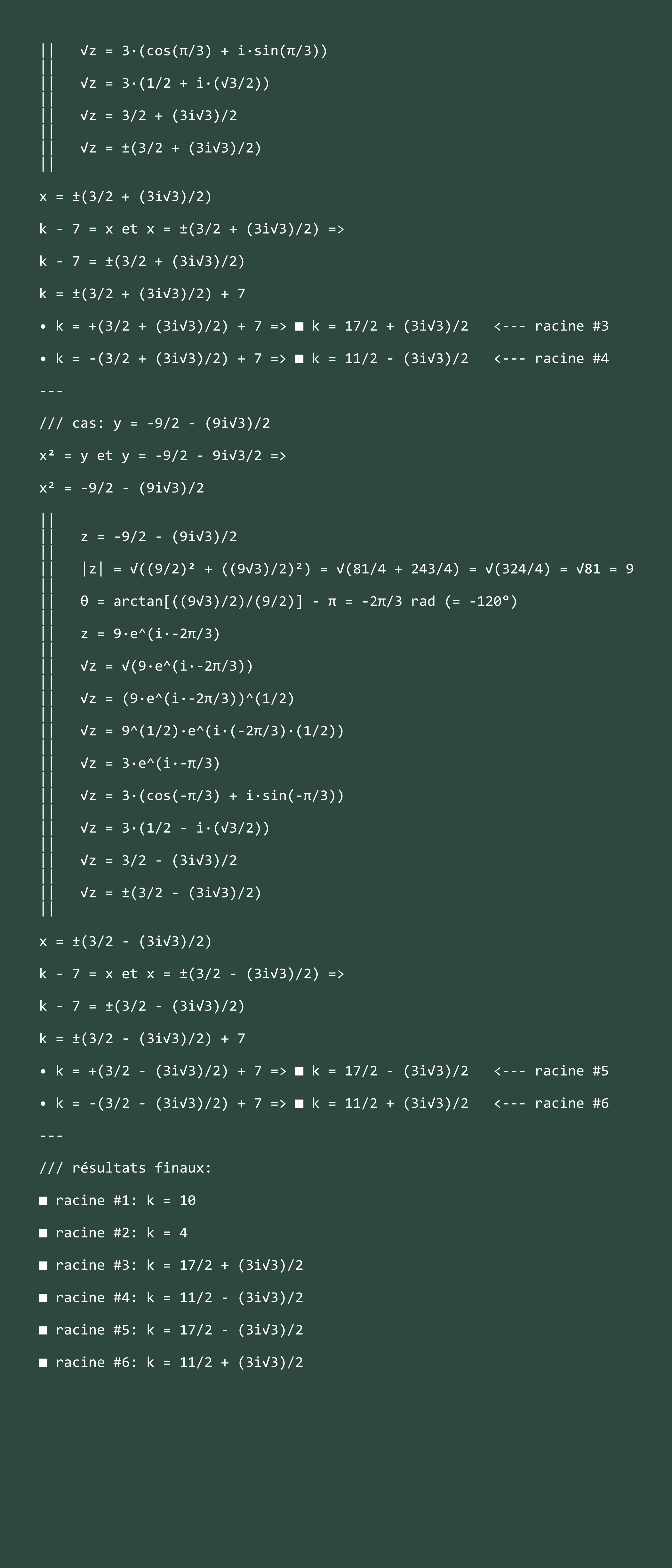Click the line 'racine #1: k = 10'

click(117, 1200)
